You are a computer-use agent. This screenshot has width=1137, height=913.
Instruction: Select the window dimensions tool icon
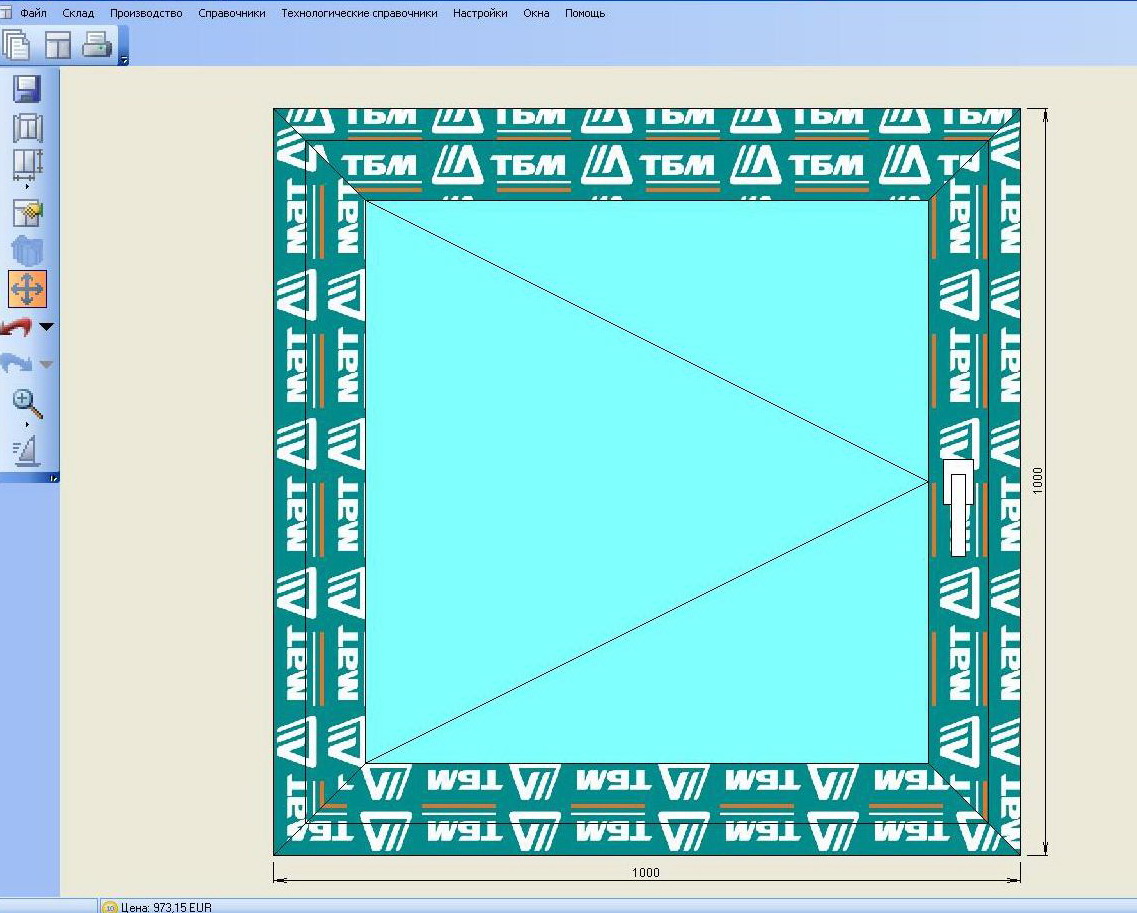28,165
